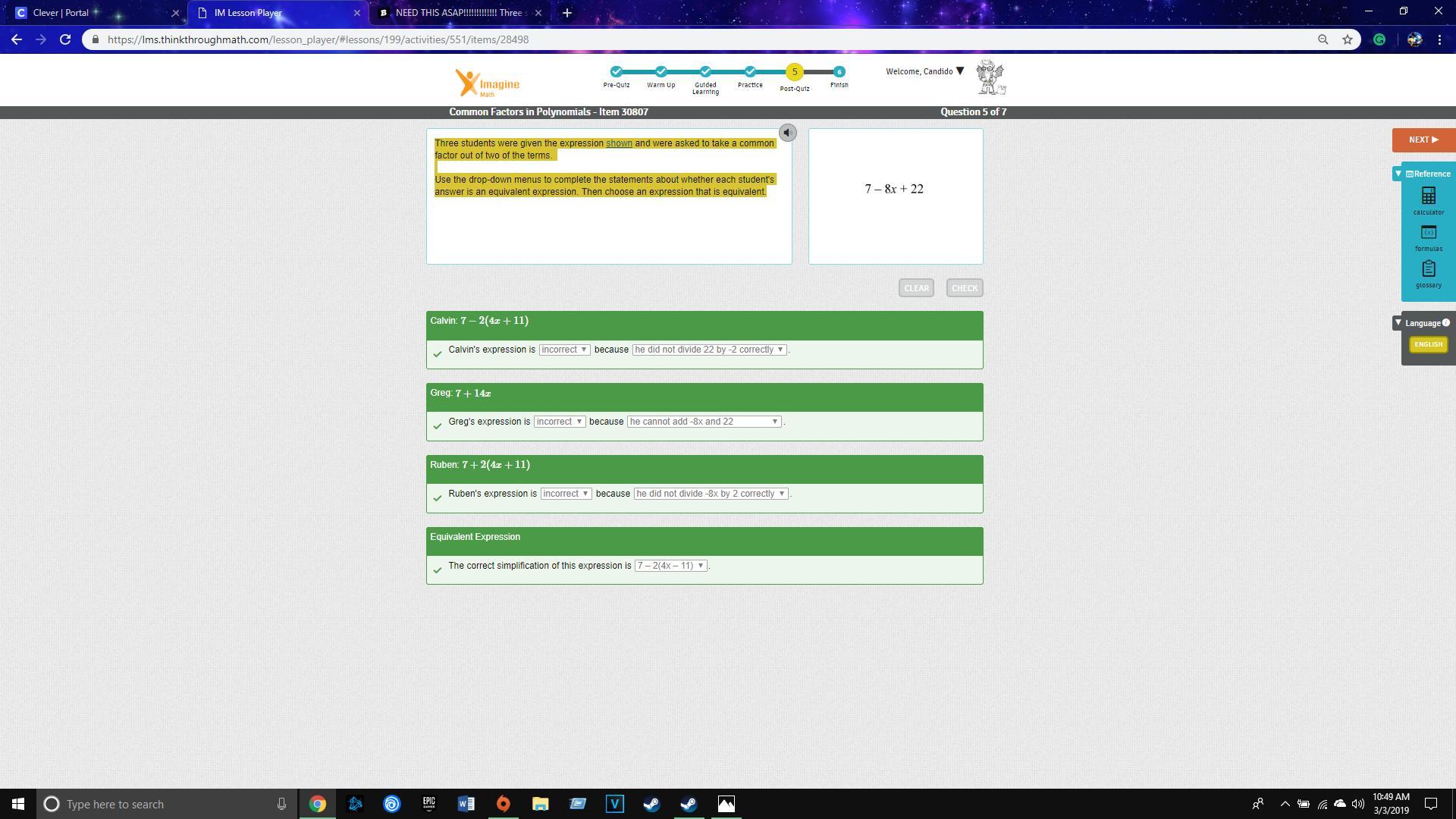Click the underlined 'shown' link

619,143
